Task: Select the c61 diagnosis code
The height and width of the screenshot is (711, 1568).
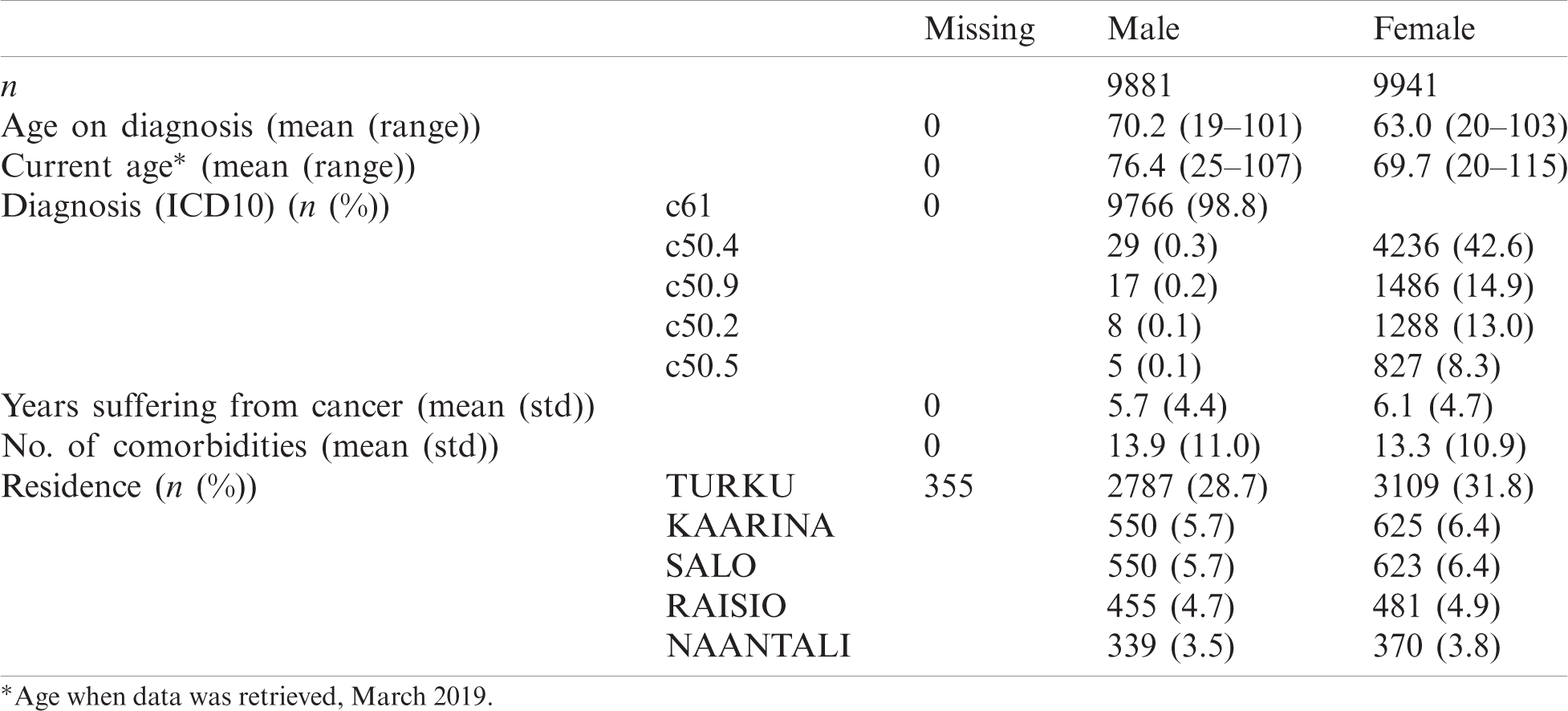Action: (689, 206)
